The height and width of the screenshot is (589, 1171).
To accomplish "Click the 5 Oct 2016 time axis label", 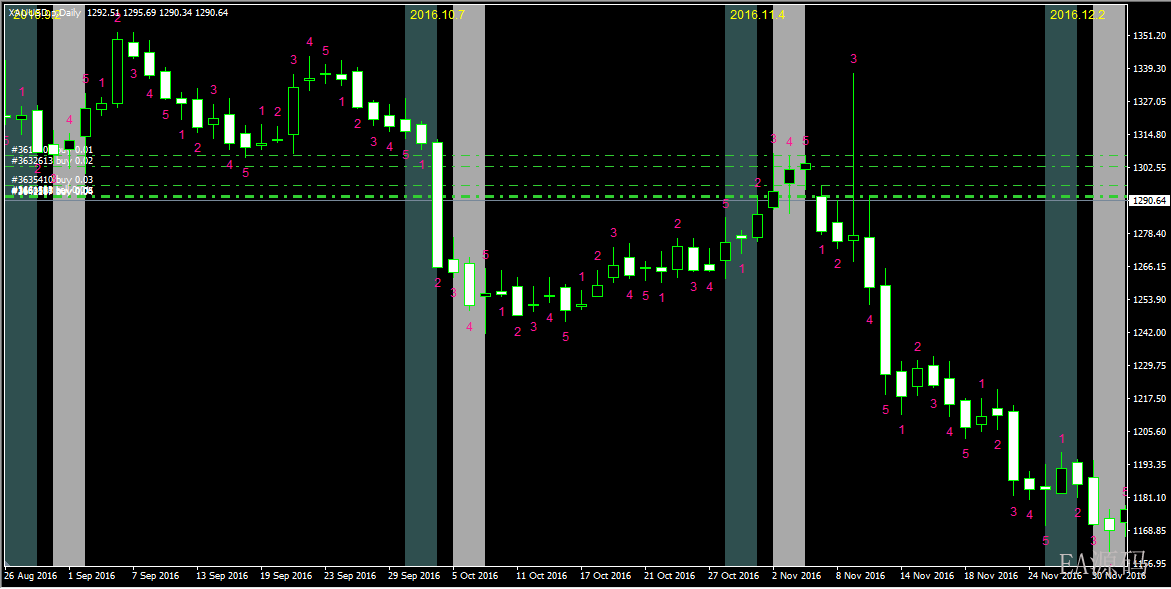I will [x=475, y=576].
